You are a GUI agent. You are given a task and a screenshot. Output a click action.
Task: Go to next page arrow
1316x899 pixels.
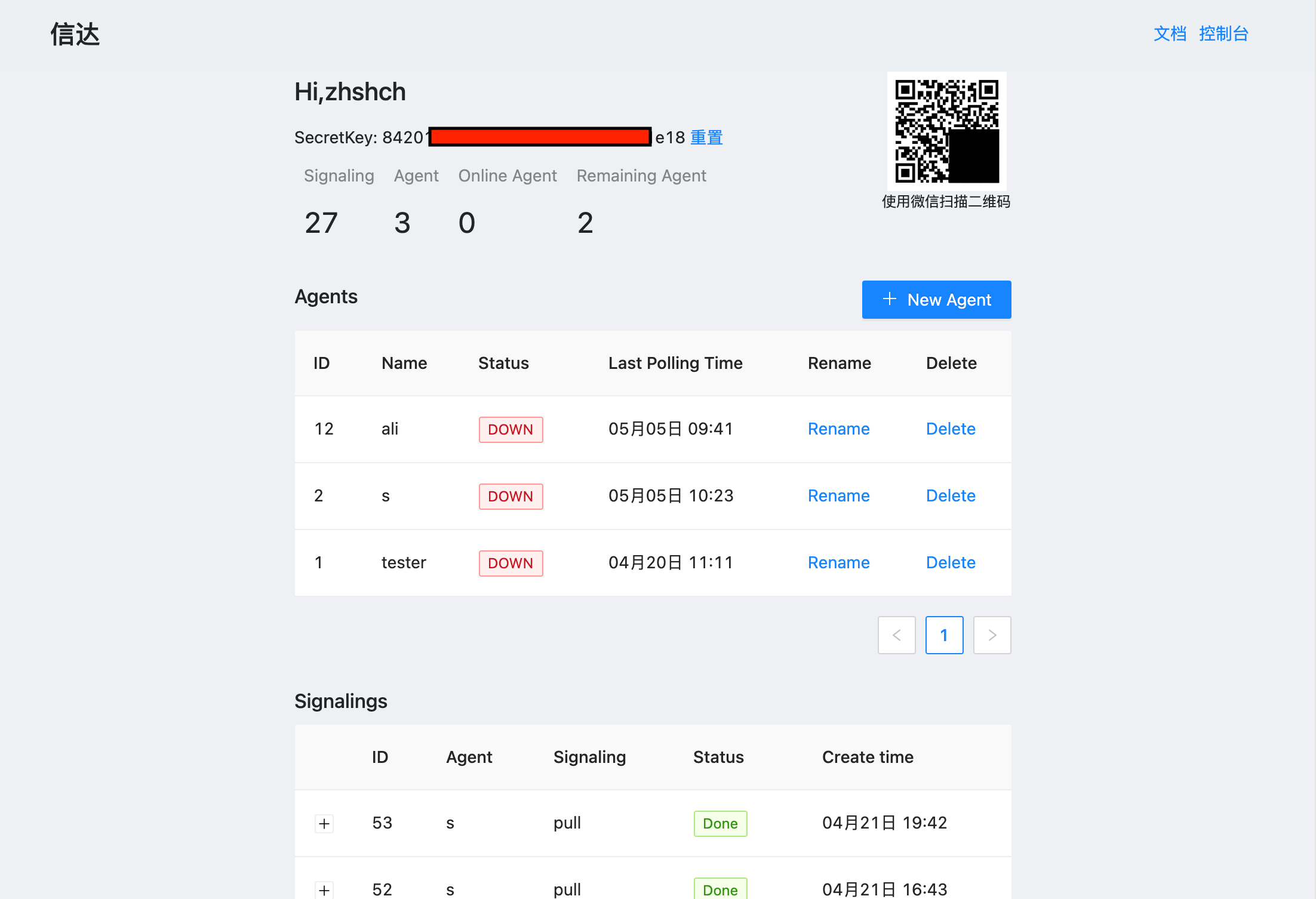click(x=992, y=635)
